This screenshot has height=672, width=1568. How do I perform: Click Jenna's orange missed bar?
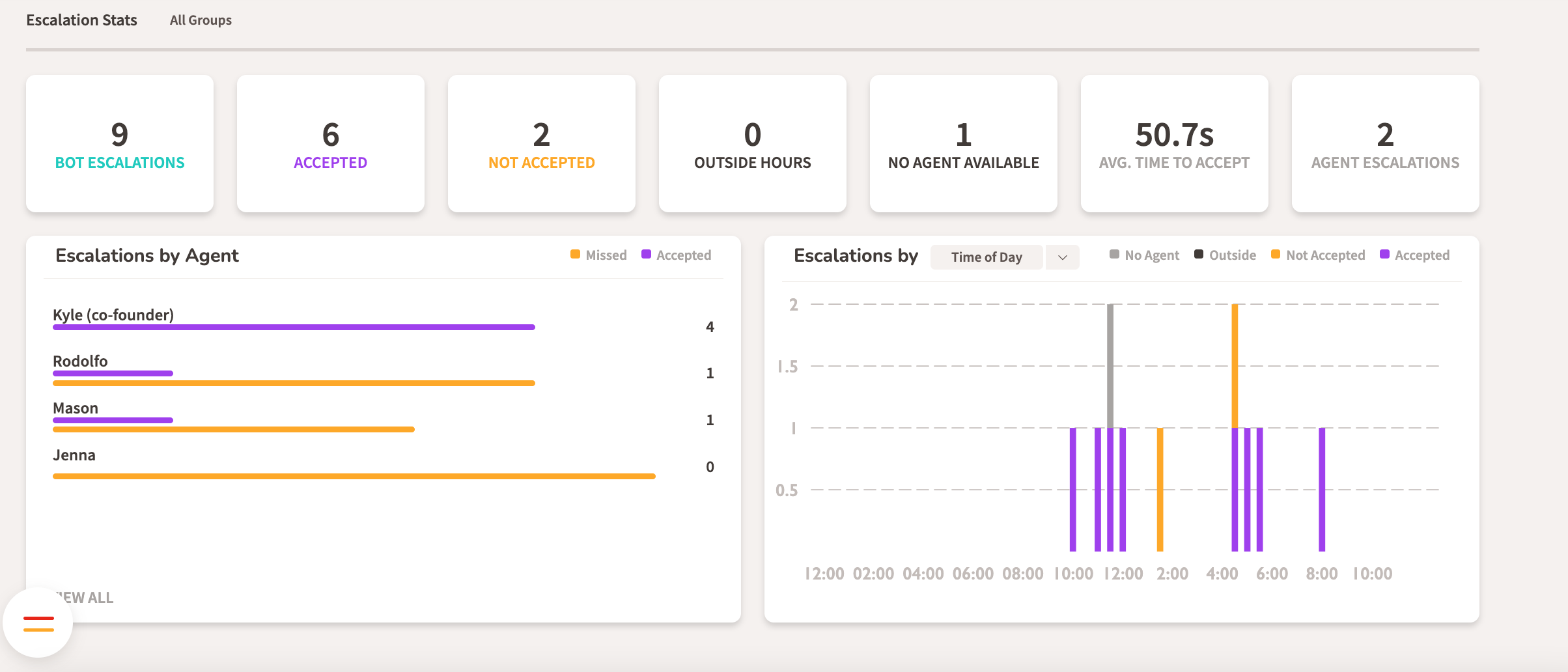[x=354, y=476]
